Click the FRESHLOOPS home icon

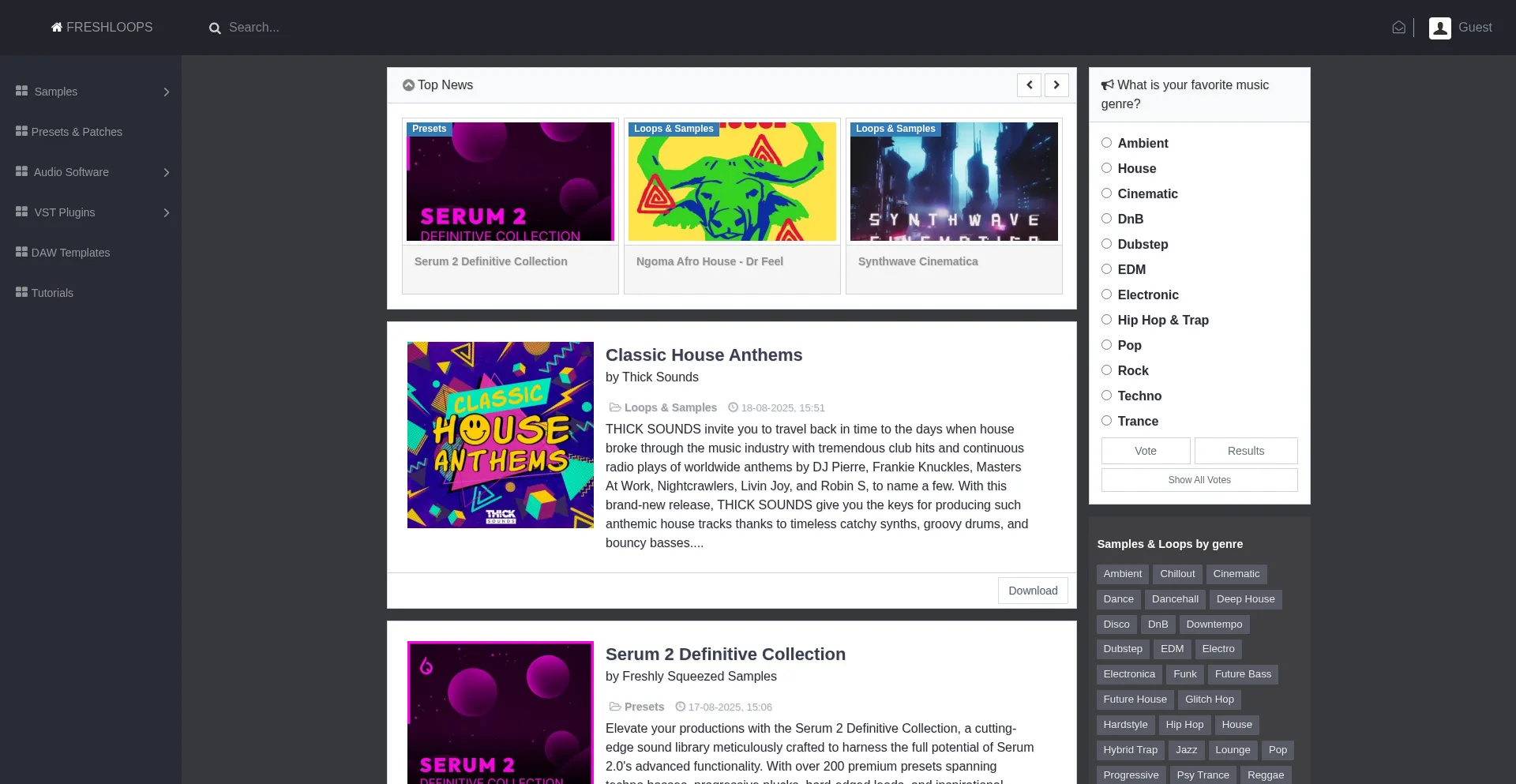57,28
